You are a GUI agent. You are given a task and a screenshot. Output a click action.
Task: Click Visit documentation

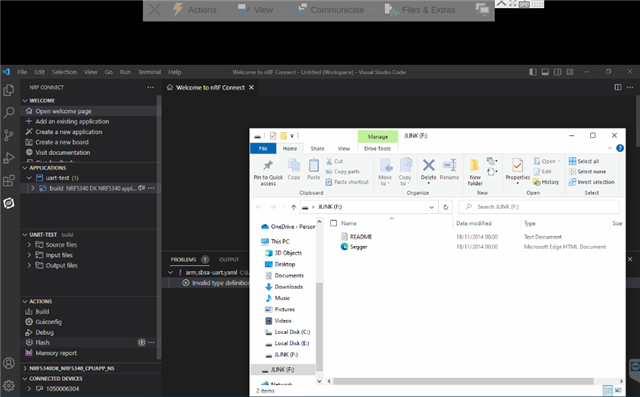click(x=62, y=152)
